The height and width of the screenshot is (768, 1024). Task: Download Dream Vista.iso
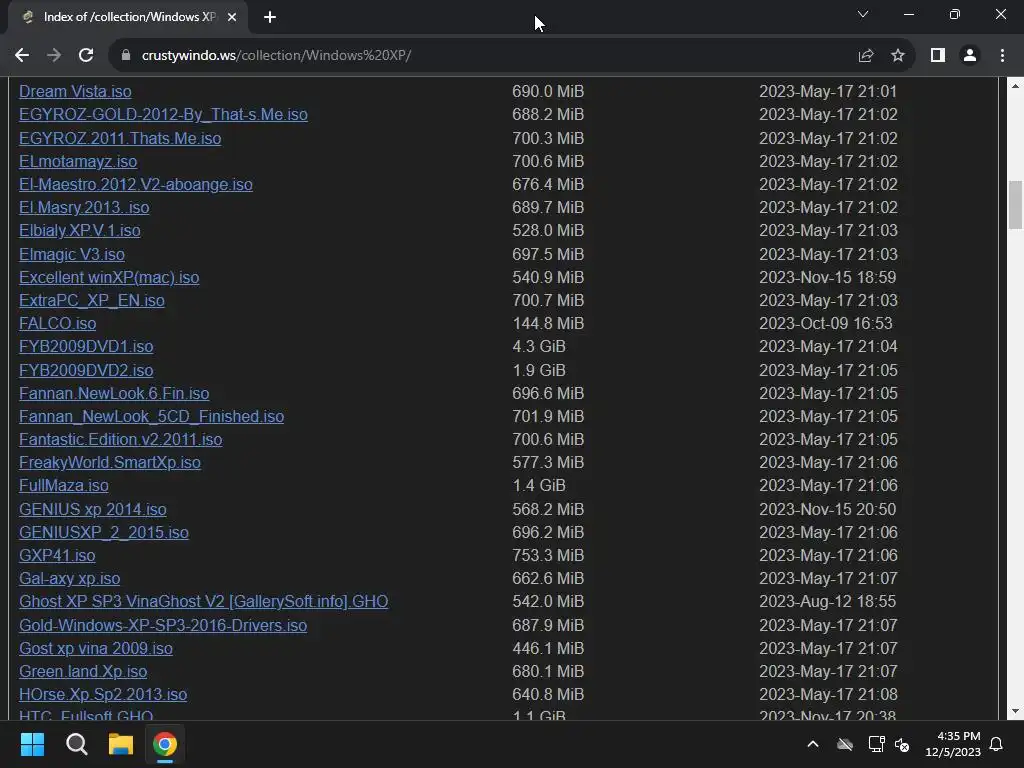pos(75,91)
